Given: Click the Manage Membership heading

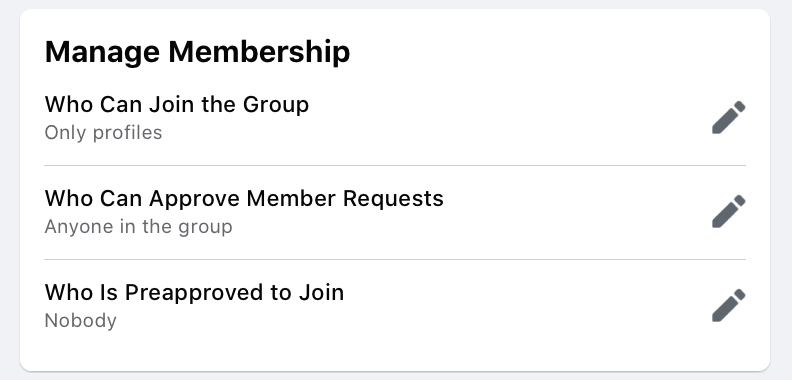Looking at the screenshot, I should [197, 52].
